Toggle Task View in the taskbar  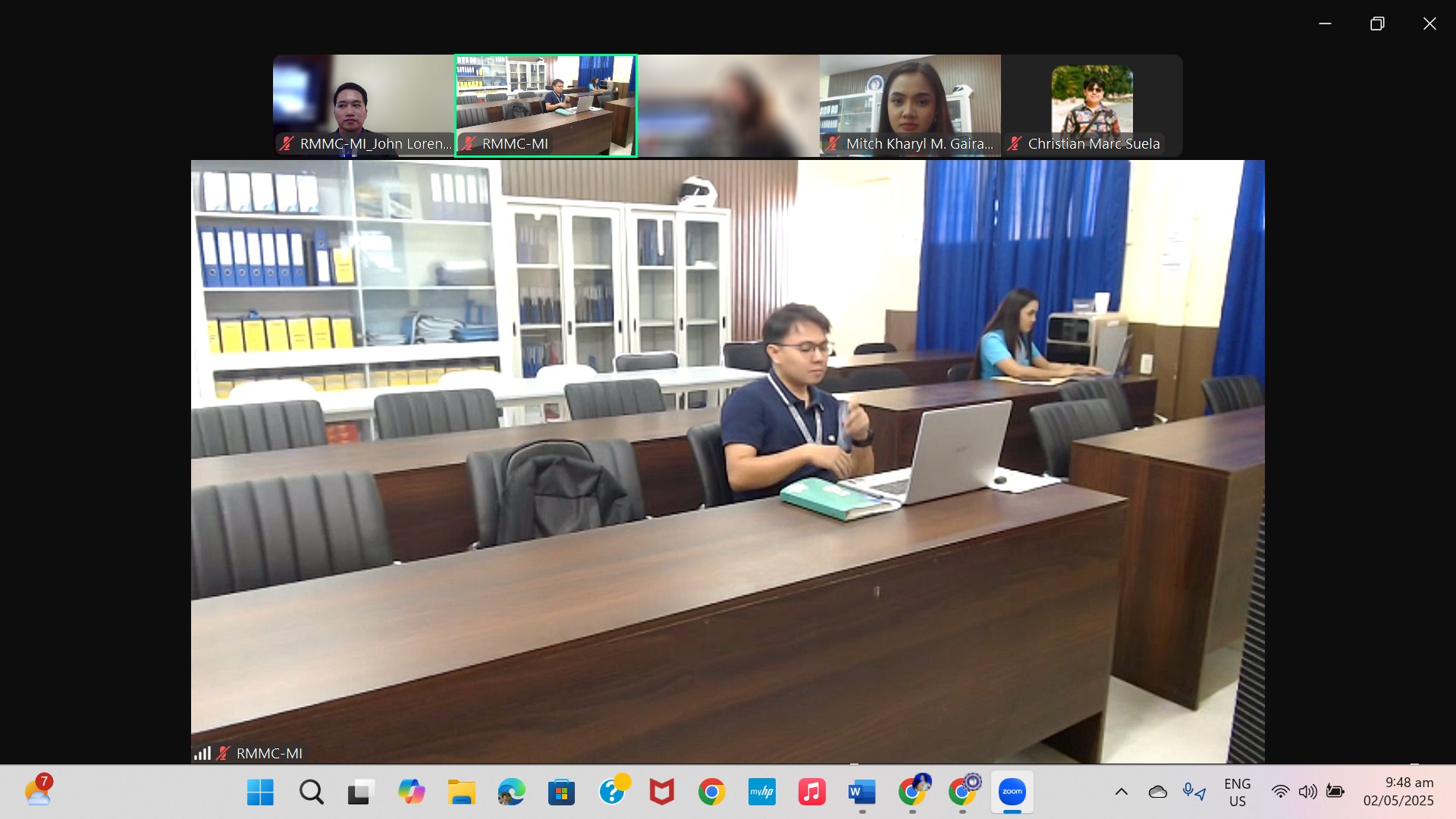[361, 792]
